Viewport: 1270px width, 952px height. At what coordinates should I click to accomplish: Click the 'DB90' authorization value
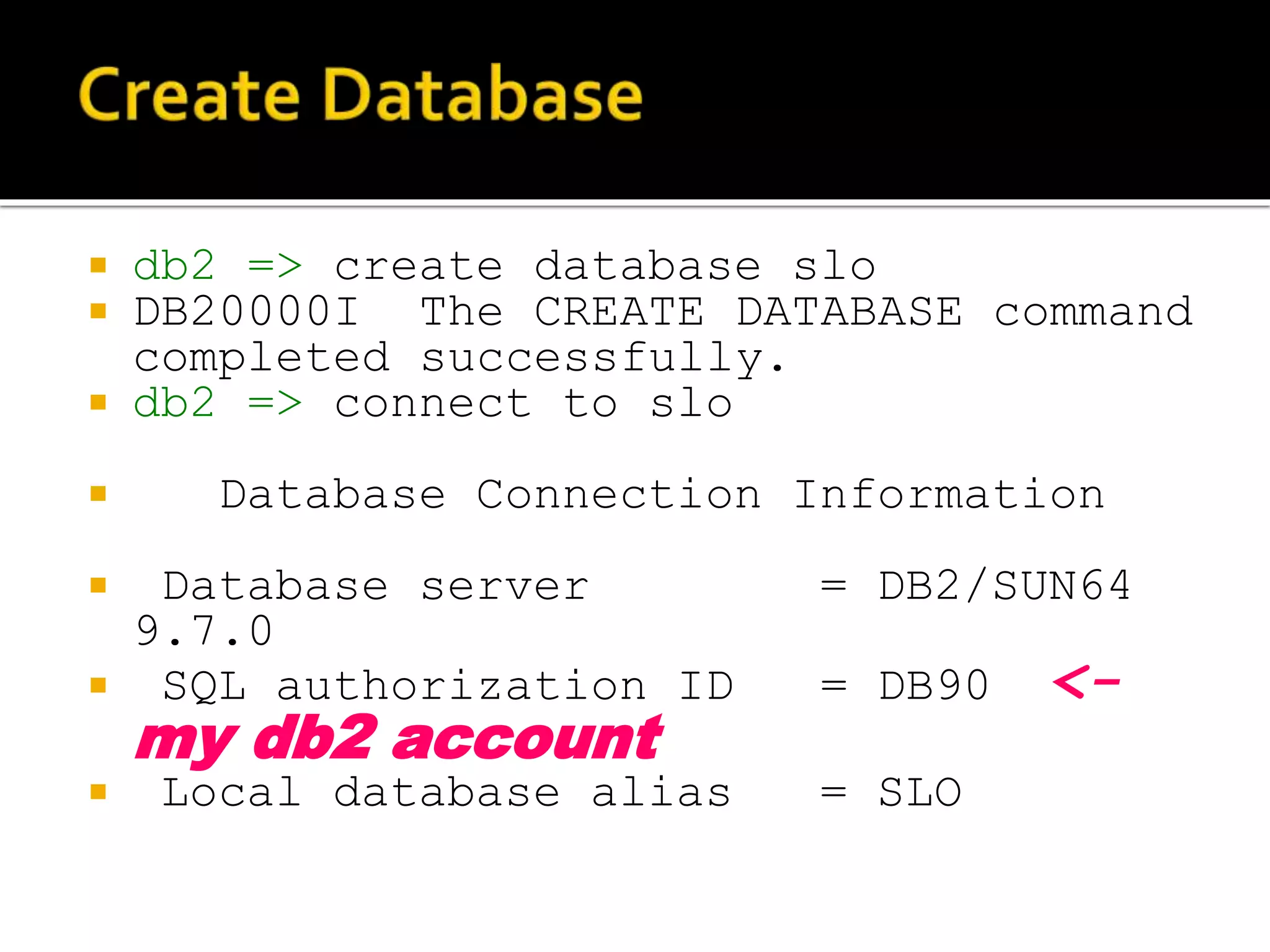(934, 685)
